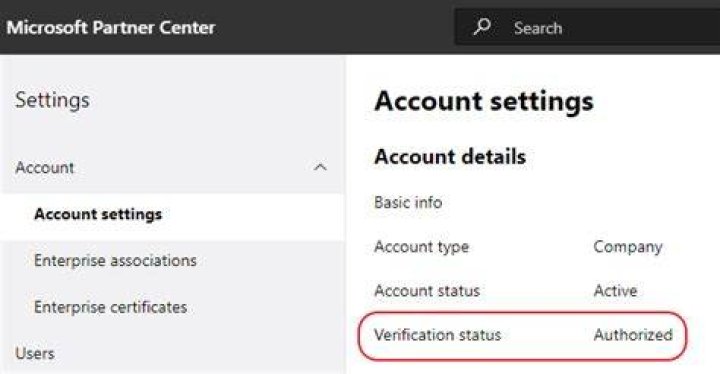
Task: Collapse the Account section chevron
Action: point(320,167)
